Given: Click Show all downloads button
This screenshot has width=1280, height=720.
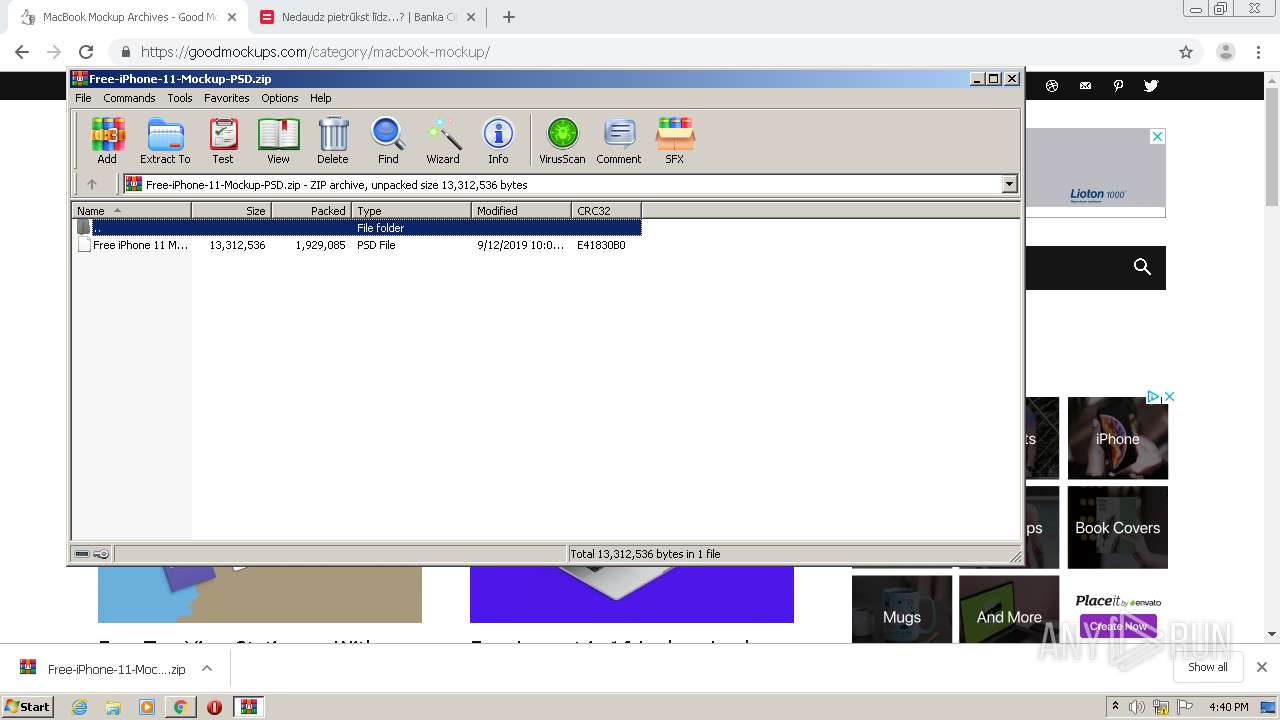Looking at the screenshot, I should 1207,667.
